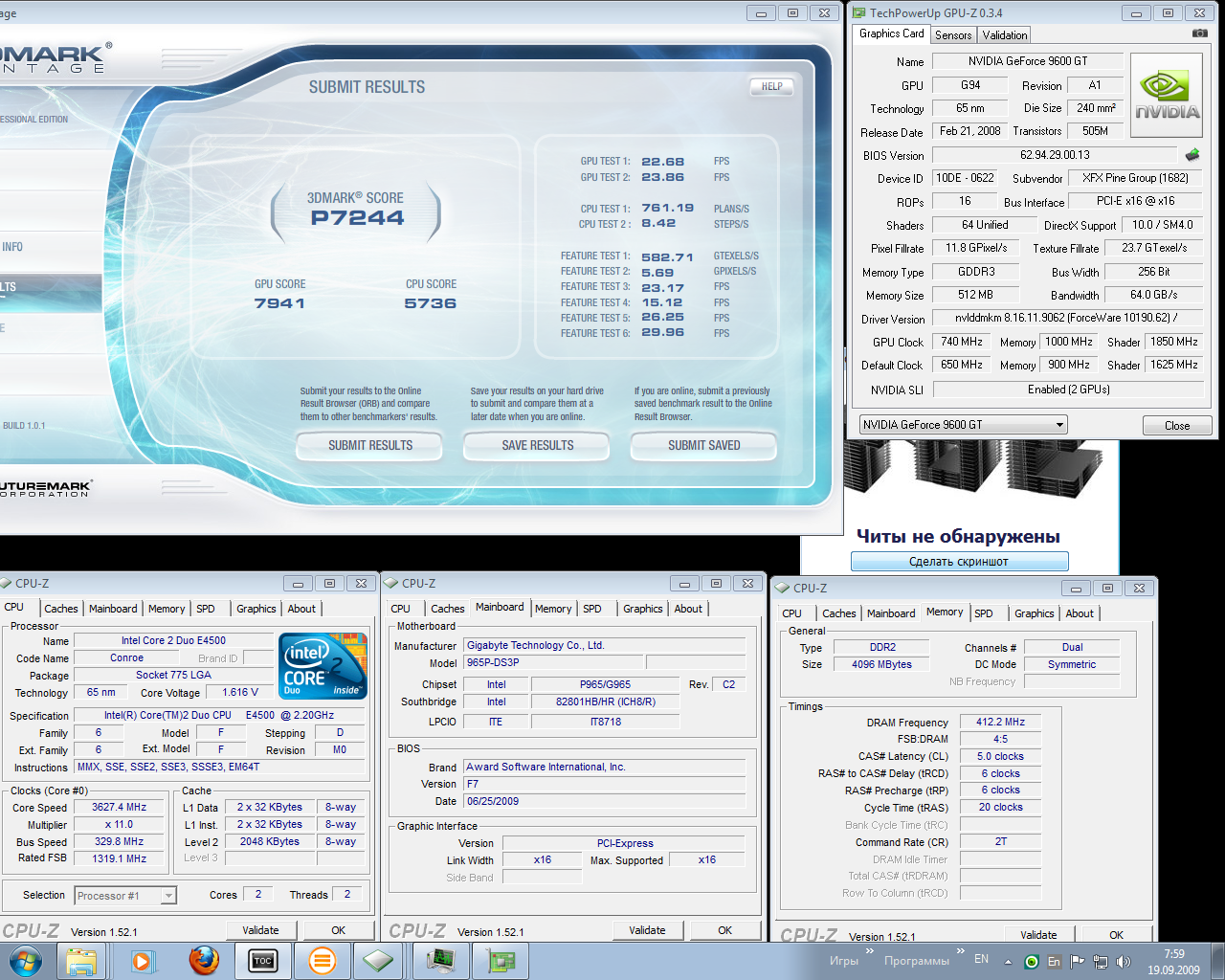Click the Close button in GPU-Z
Image resolution: width=1225 pixels, height=980 pixels.
pos(1177,426)
